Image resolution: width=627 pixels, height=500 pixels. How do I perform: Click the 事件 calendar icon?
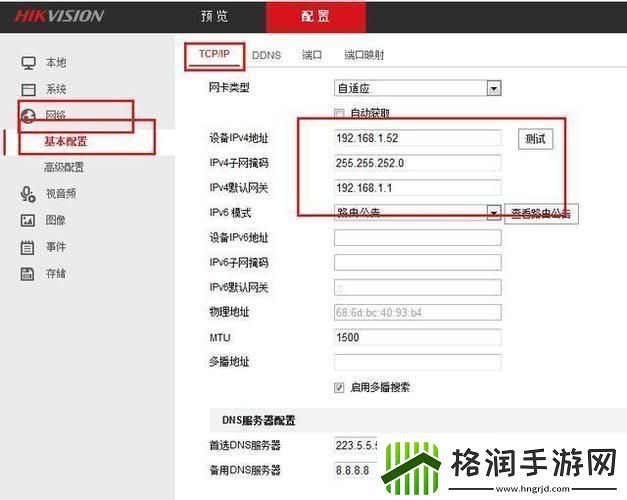(28, 247)
